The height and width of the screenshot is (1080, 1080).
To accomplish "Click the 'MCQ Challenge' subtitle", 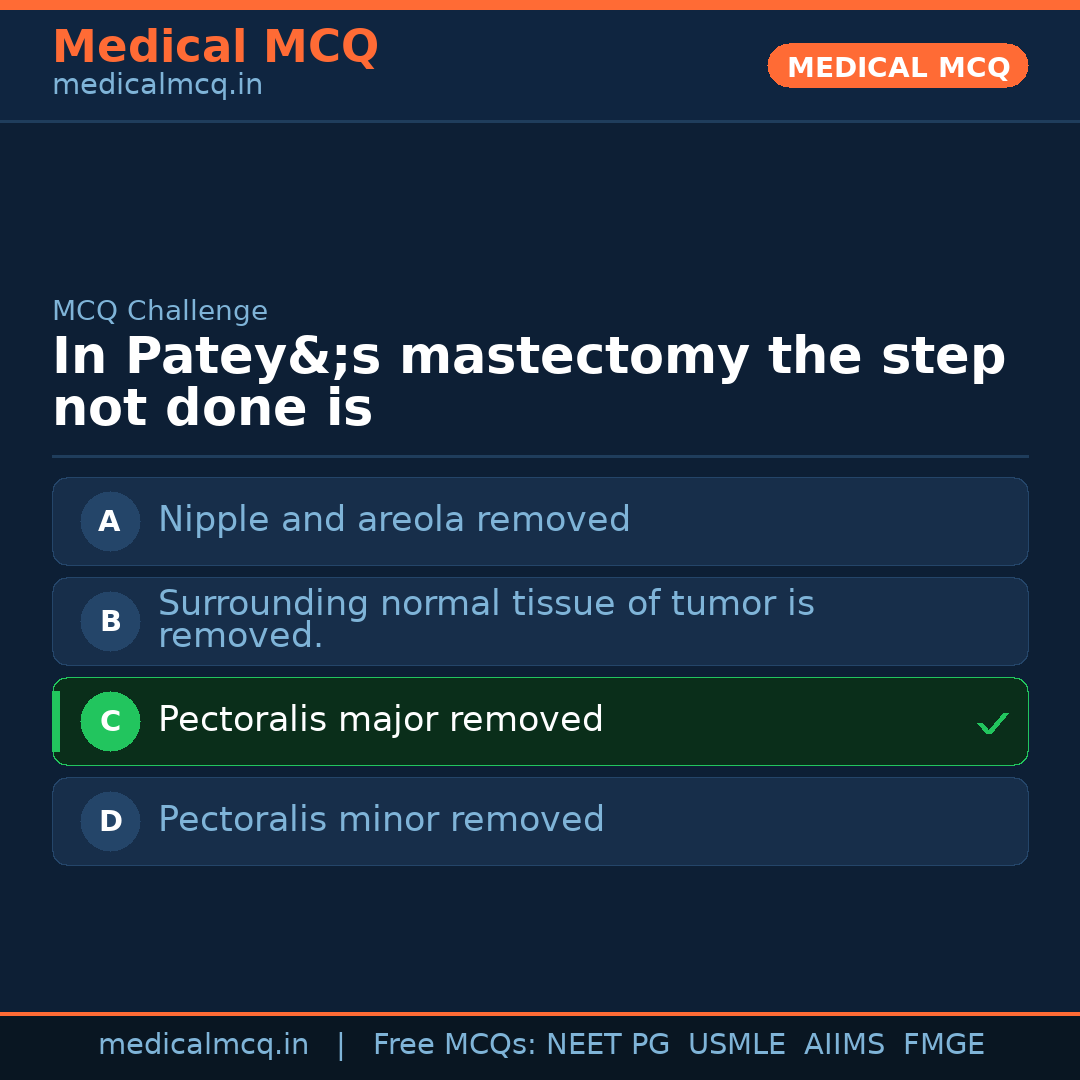I will pyautogui.click(x=160, y=311).
